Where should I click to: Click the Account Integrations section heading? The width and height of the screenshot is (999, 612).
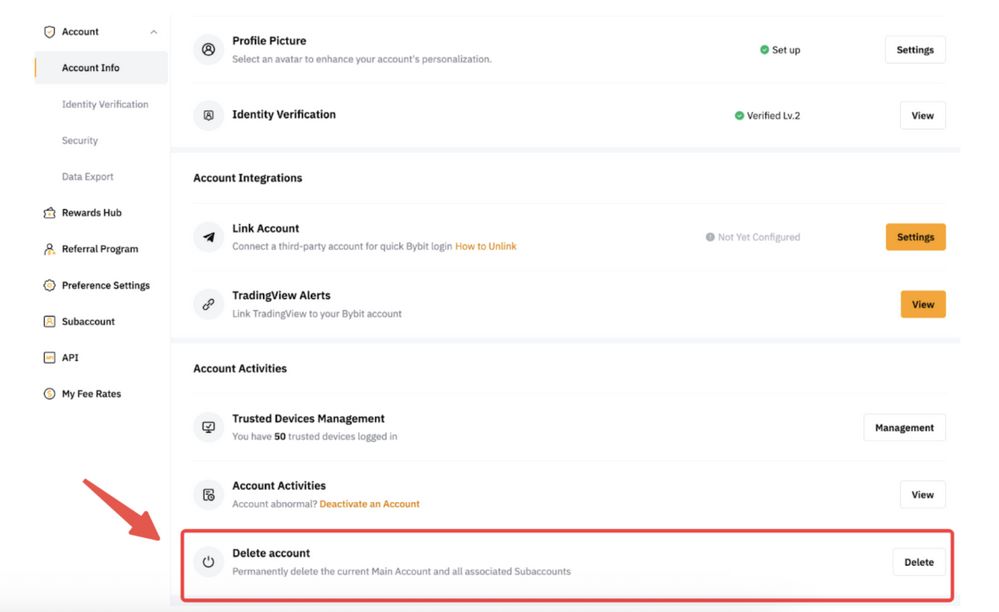tap(248, 178)
